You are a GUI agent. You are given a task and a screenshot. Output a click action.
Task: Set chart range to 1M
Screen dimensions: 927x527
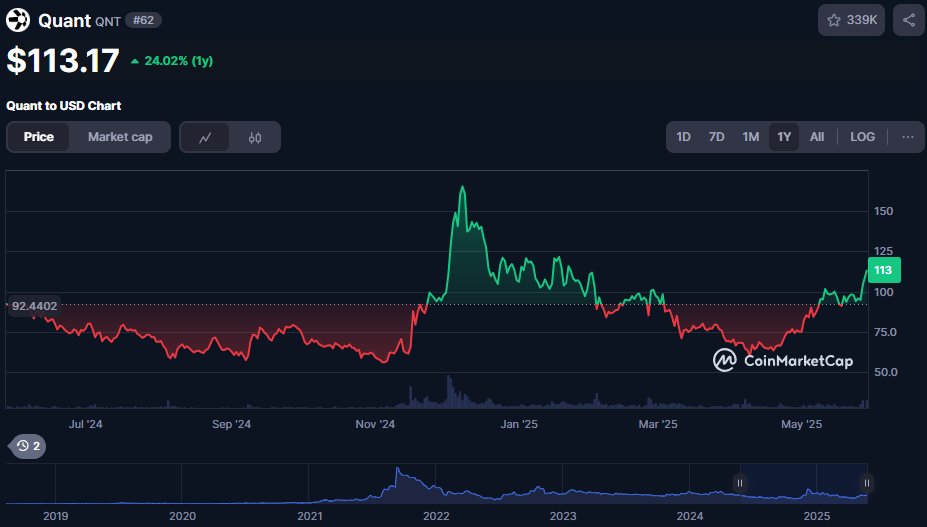751,137
